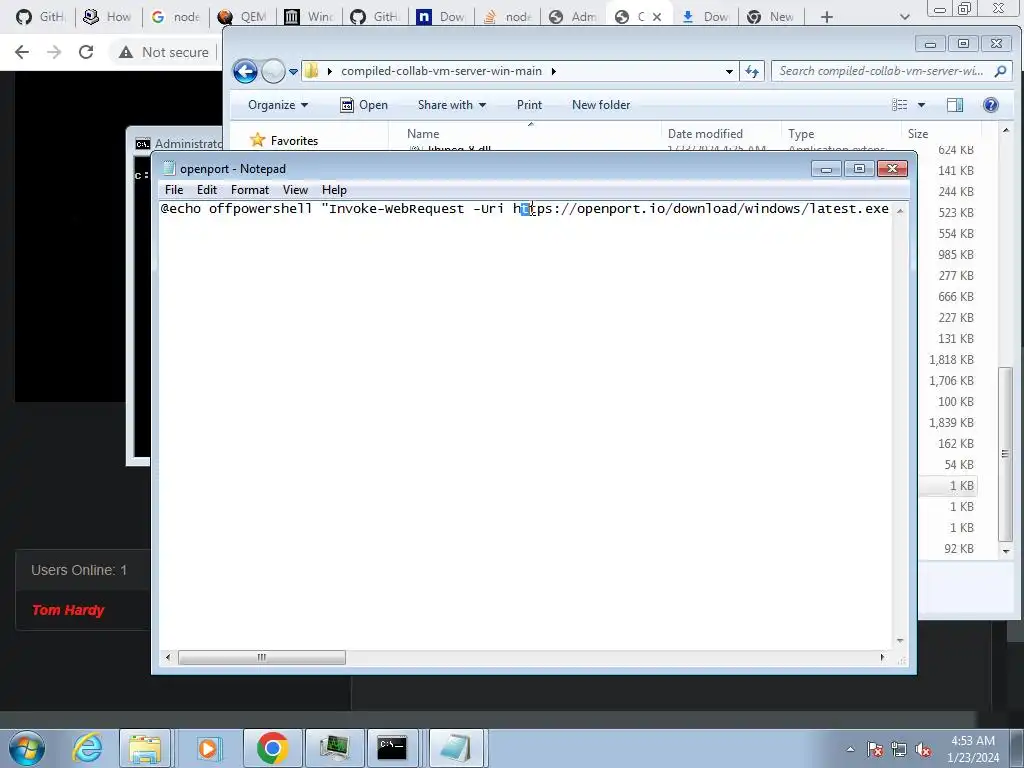Switch to the How browser tab
1024x768 pixels.
click(108, 17)
